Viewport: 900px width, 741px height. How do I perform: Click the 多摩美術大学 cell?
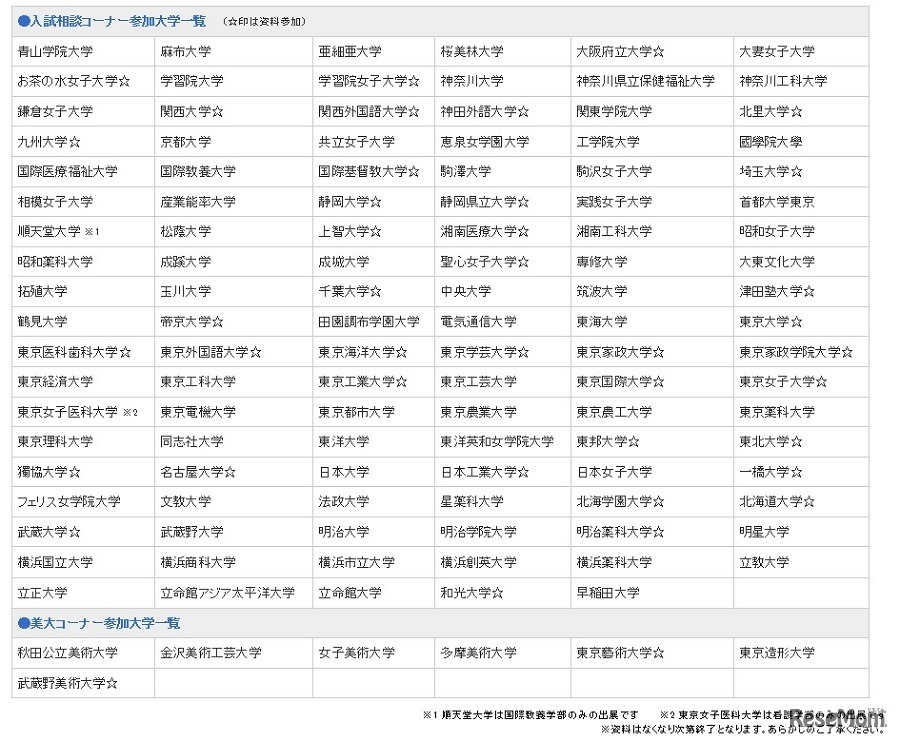(475, 652)
